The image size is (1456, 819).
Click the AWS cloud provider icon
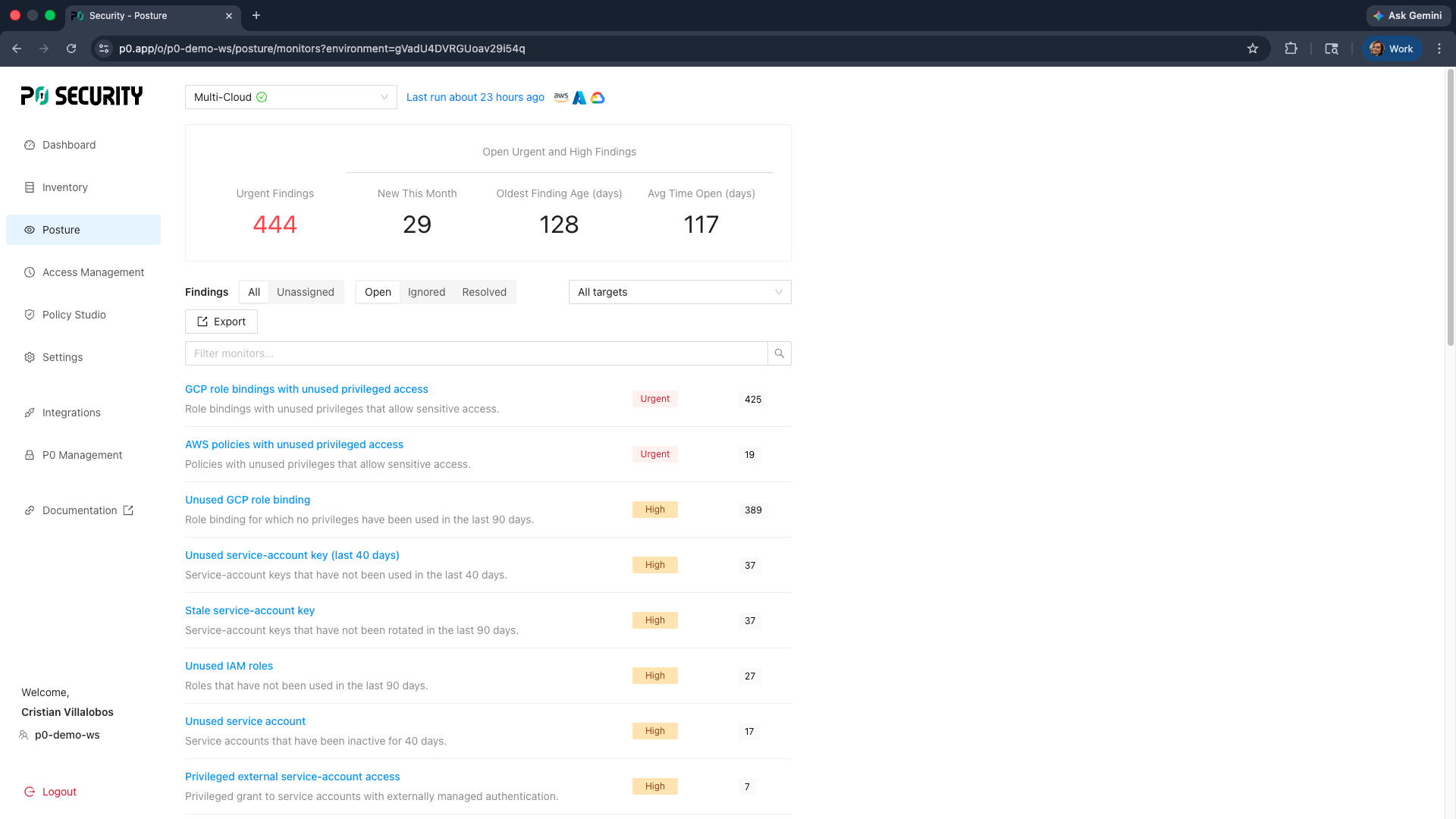tap(561, 97)
